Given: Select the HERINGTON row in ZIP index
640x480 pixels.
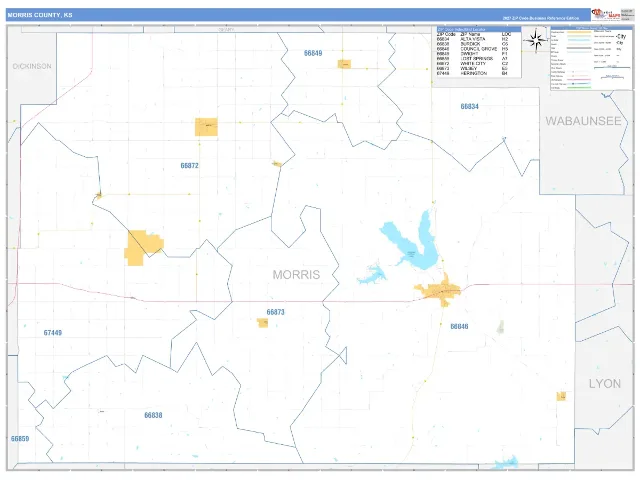Looking at the screenshot, I should (473, 73).
